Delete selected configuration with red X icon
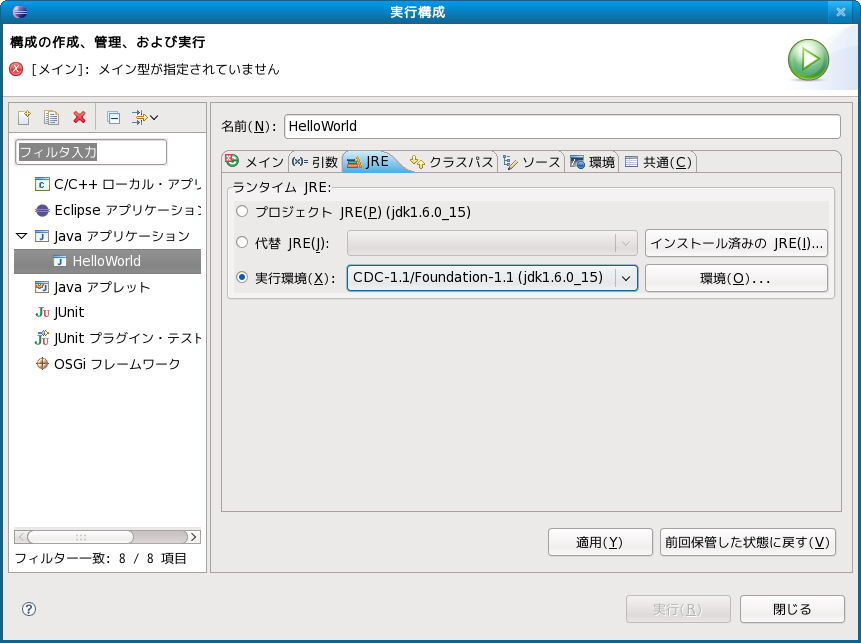Screen dimensions: 861x643 (x=79, y=117)
